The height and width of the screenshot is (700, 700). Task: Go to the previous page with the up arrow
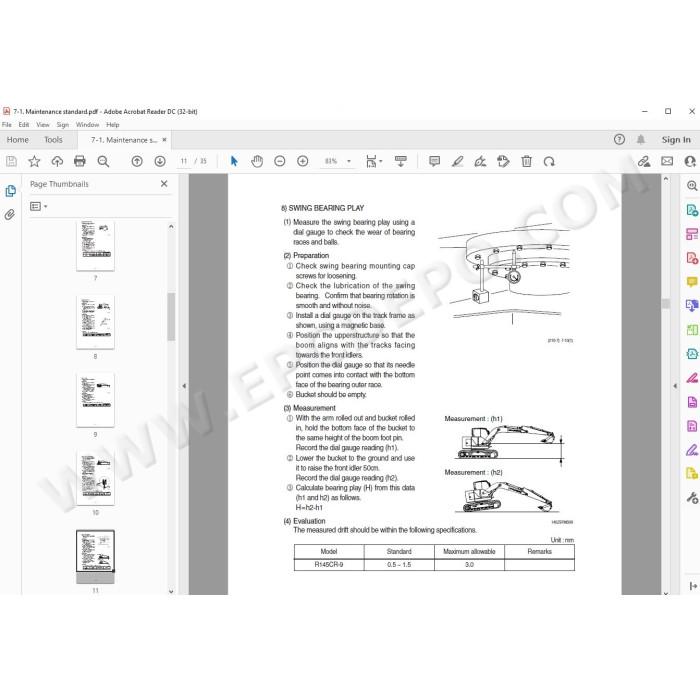137,161
